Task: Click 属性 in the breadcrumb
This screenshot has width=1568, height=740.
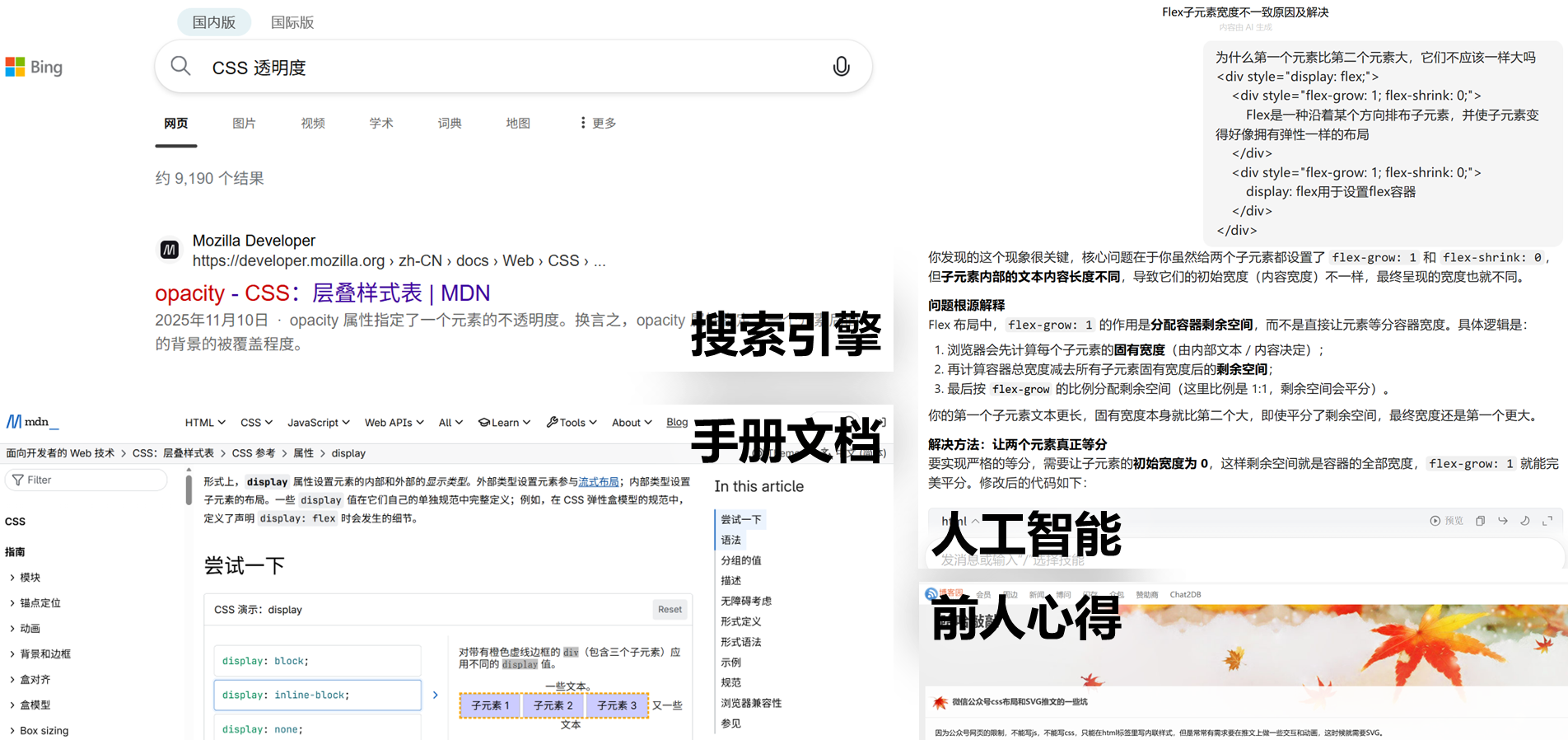Action: point(304,453)
